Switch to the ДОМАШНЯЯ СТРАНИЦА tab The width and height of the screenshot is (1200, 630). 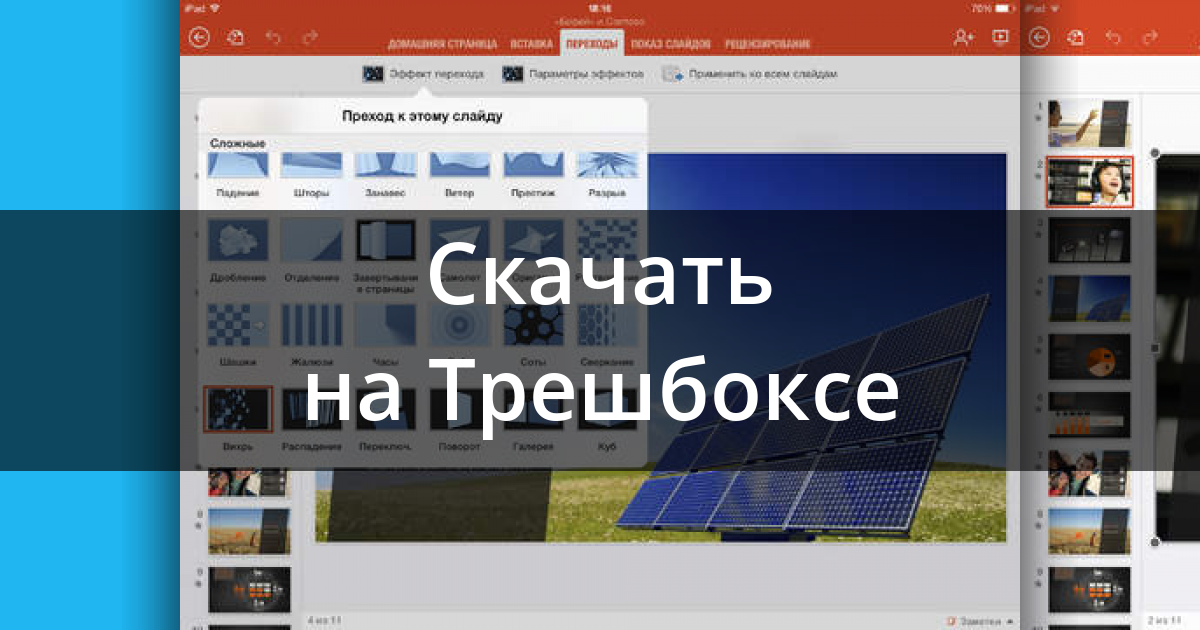click(x=442, y=44)
